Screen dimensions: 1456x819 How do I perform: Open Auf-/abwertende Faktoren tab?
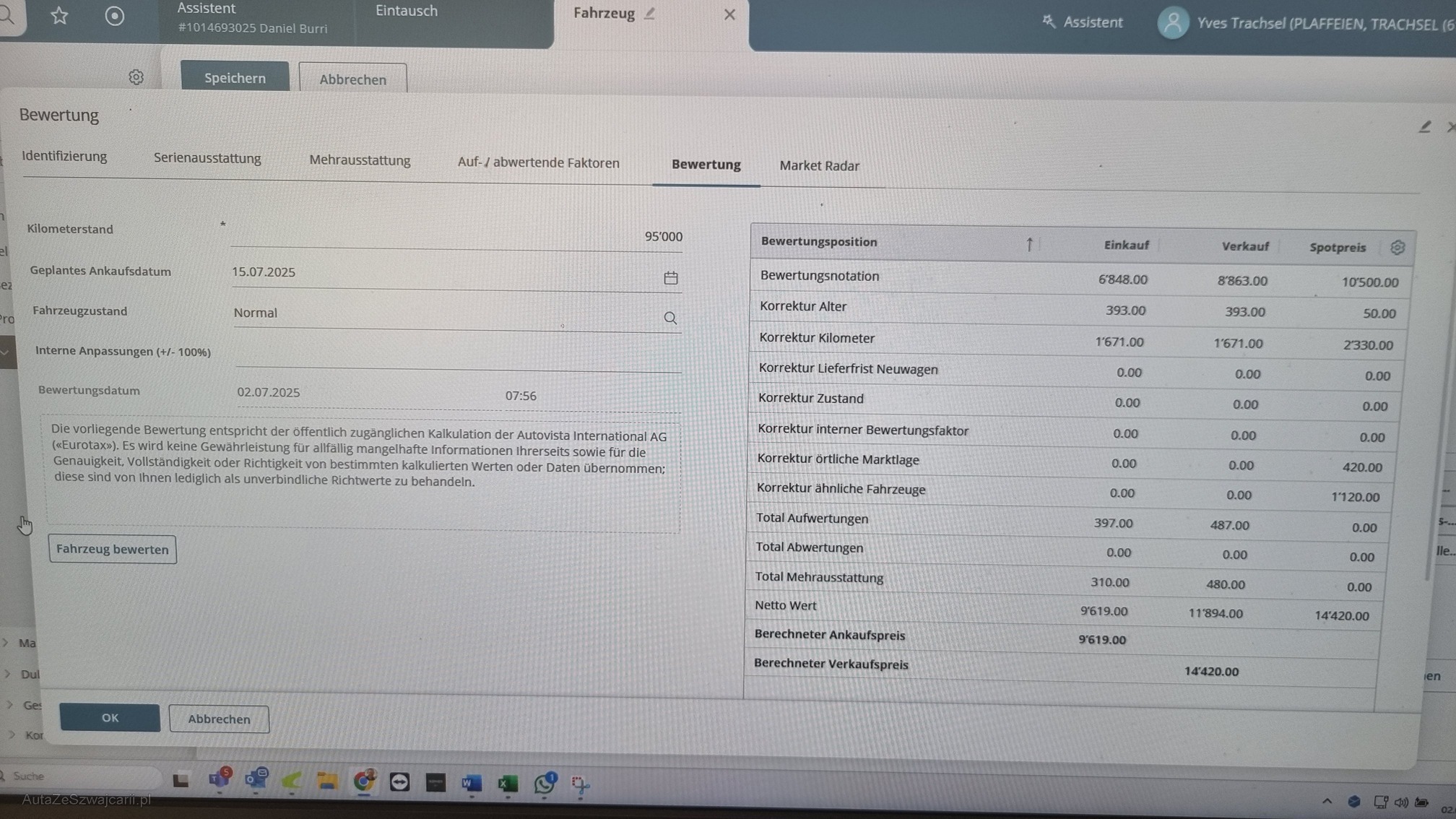tap(538, 162)
